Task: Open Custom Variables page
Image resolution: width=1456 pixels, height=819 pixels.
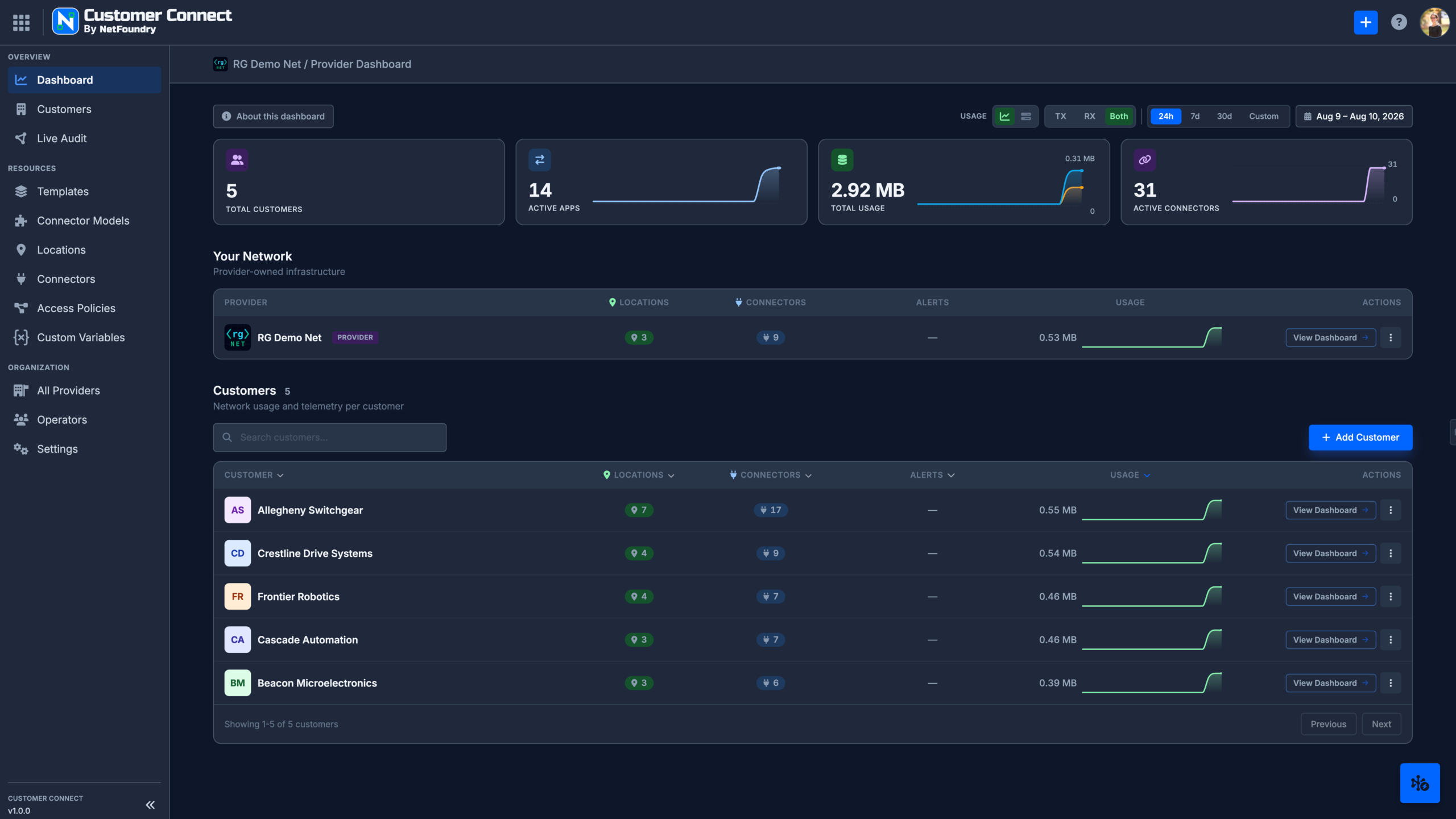Action: 84,337
